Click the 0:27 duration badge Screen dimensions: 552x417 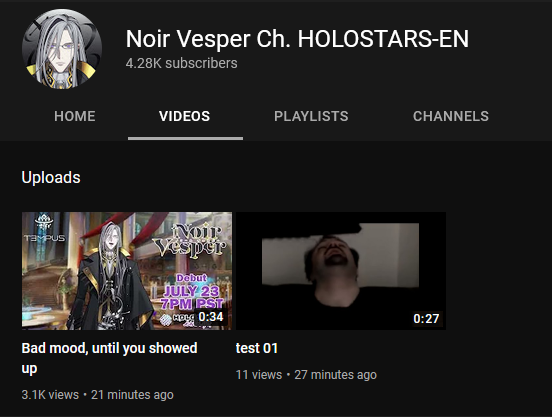[x=426, y=318]
